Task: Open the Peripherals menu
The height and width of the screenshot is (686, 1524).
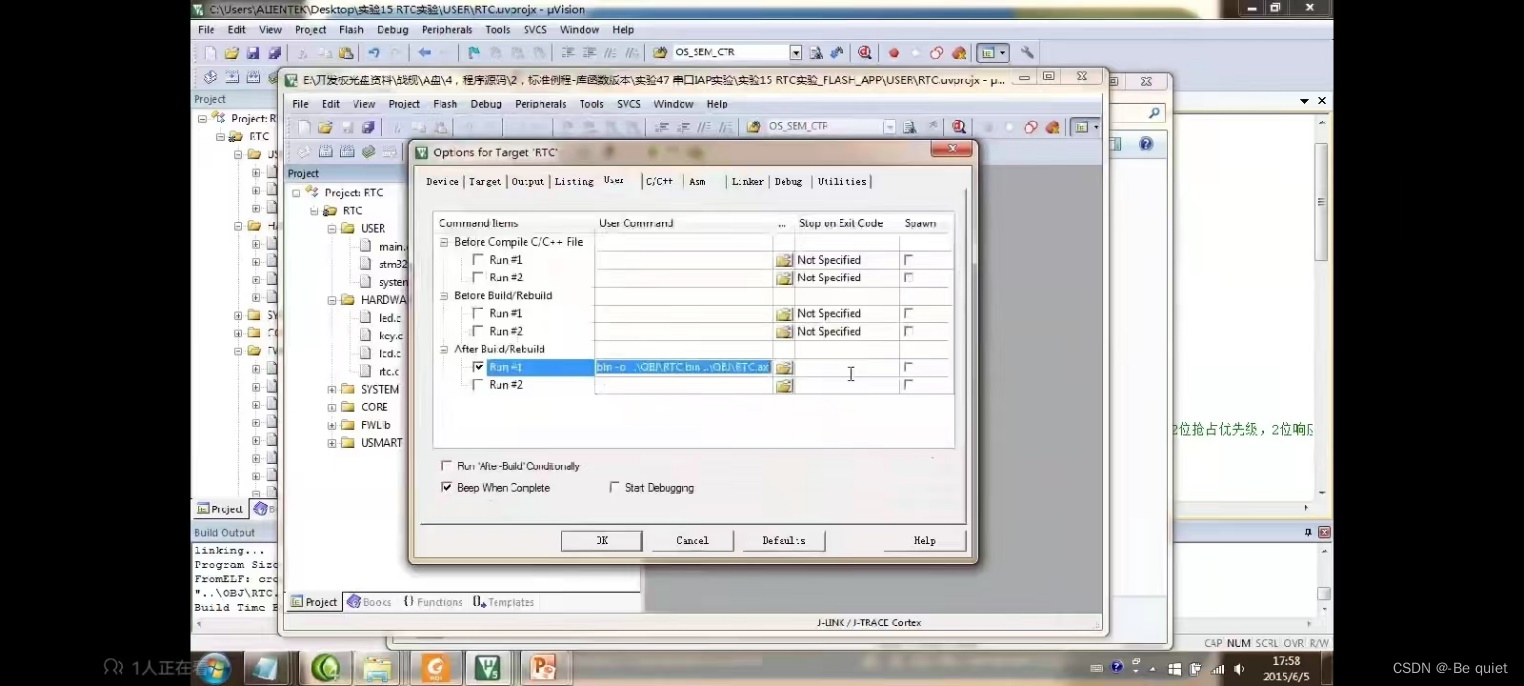Action: pyautogui.click(x=447, y=29)
